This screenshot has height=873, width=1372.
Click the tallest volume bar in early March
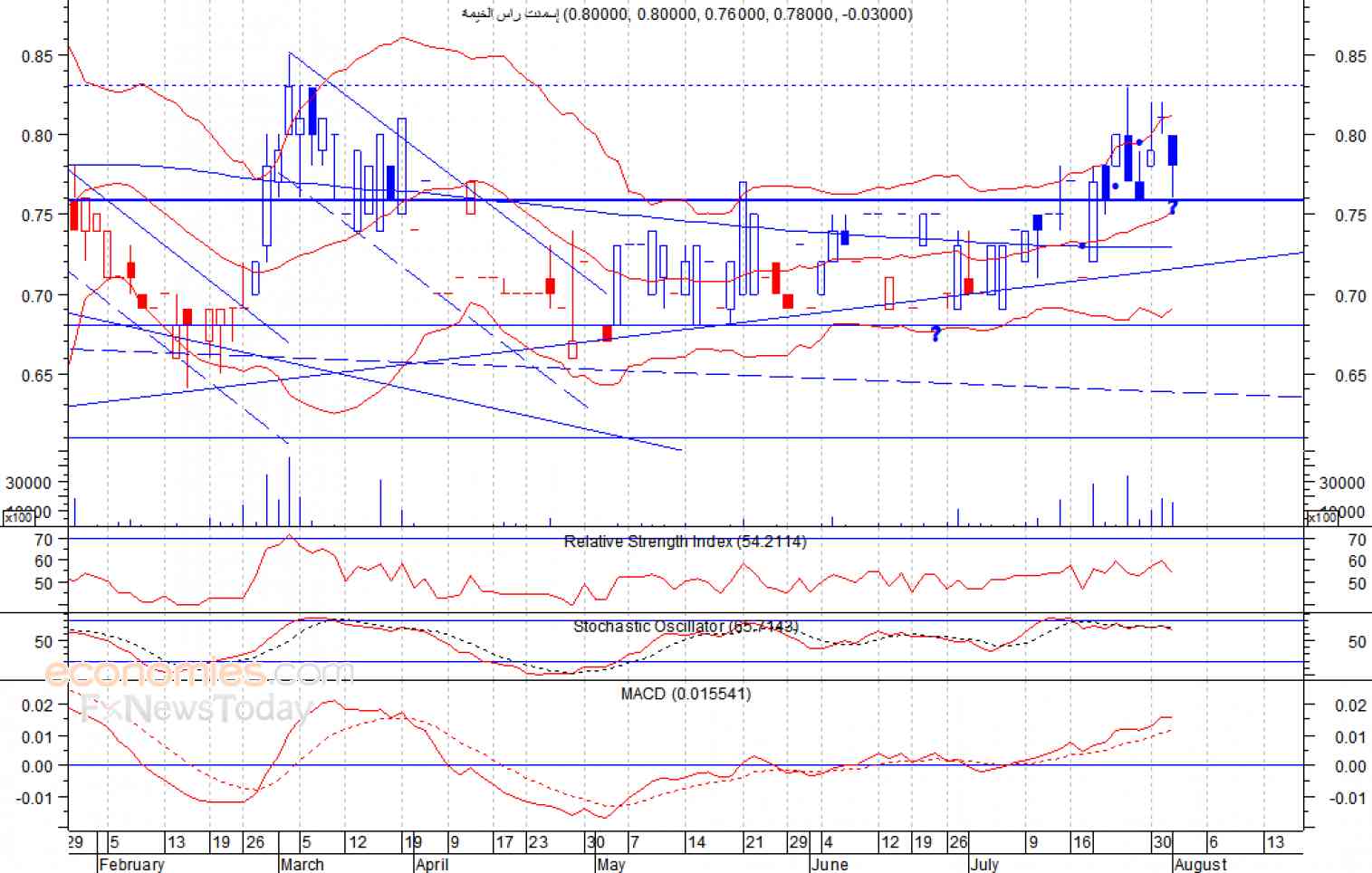[289, 491]
